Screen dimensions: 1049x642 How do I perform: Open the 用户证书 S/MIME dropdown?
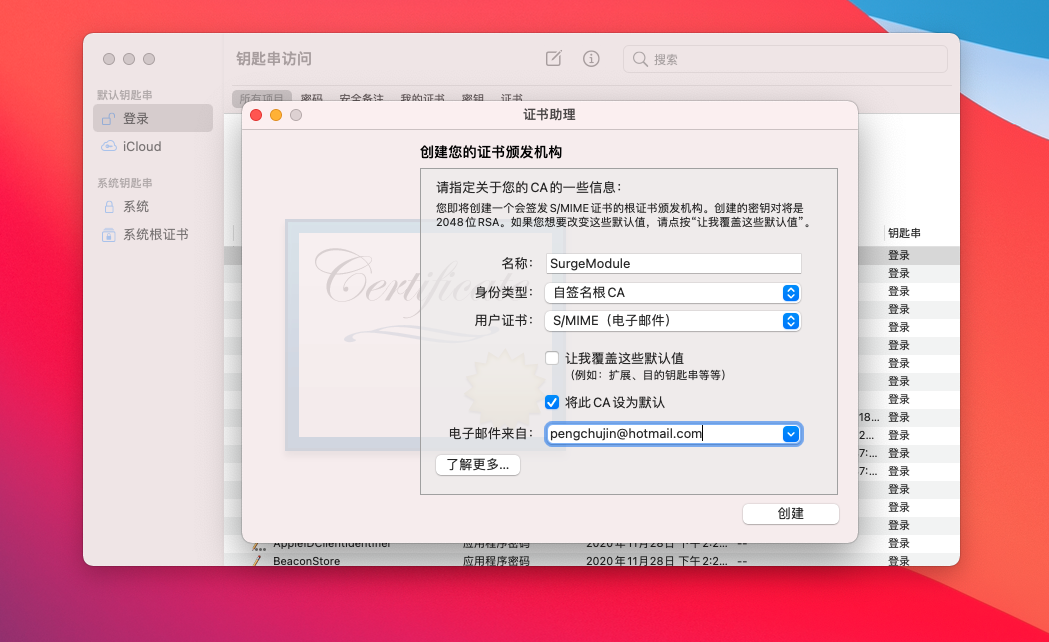point(672,321)
